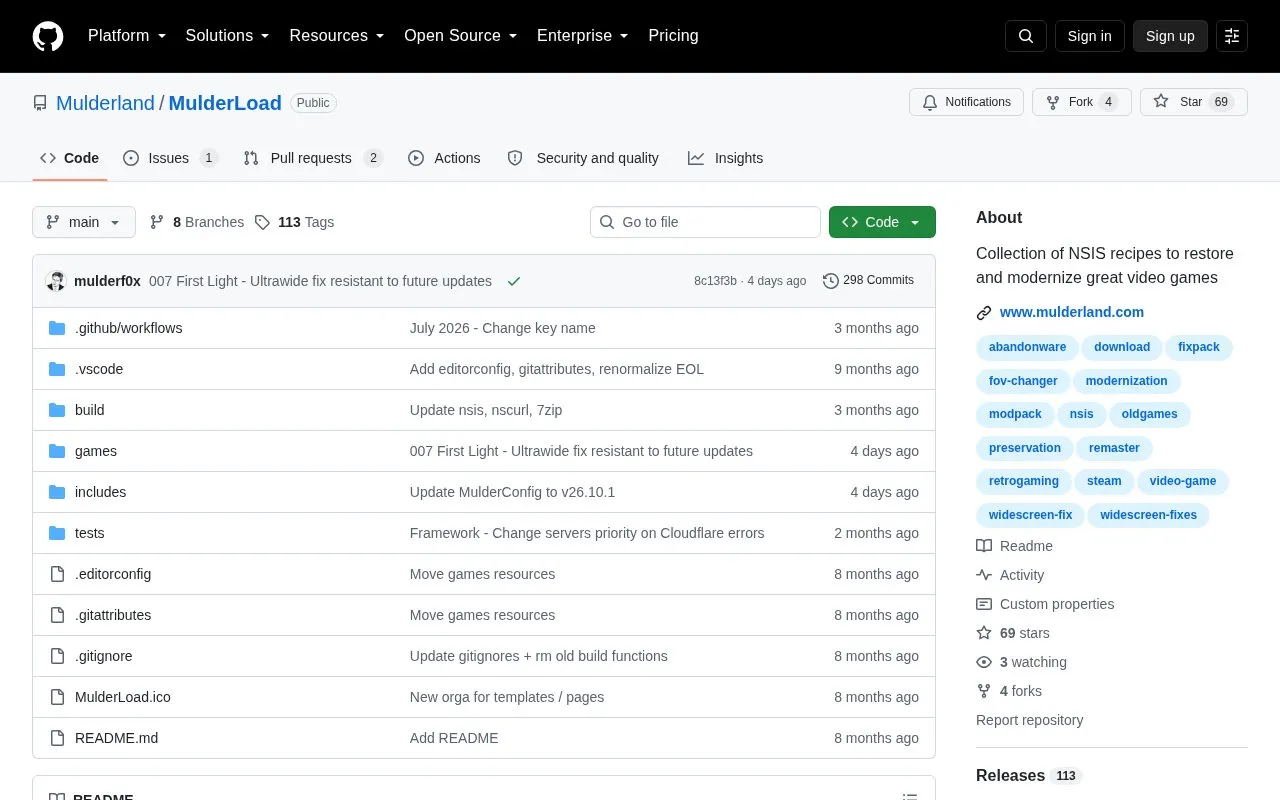The width and height of the screenshot is (1280, 800).
Task: Click the GitHub logo icon
Action: [48, 36]
